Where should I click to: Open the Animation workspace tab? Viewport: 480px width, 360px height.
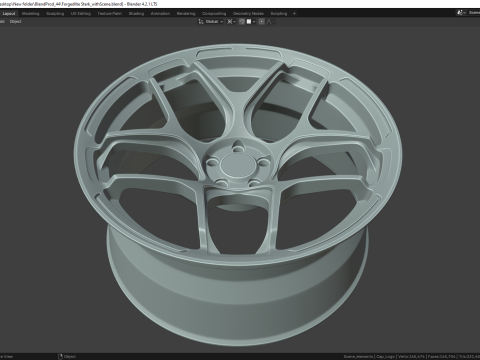coord(160,14)
